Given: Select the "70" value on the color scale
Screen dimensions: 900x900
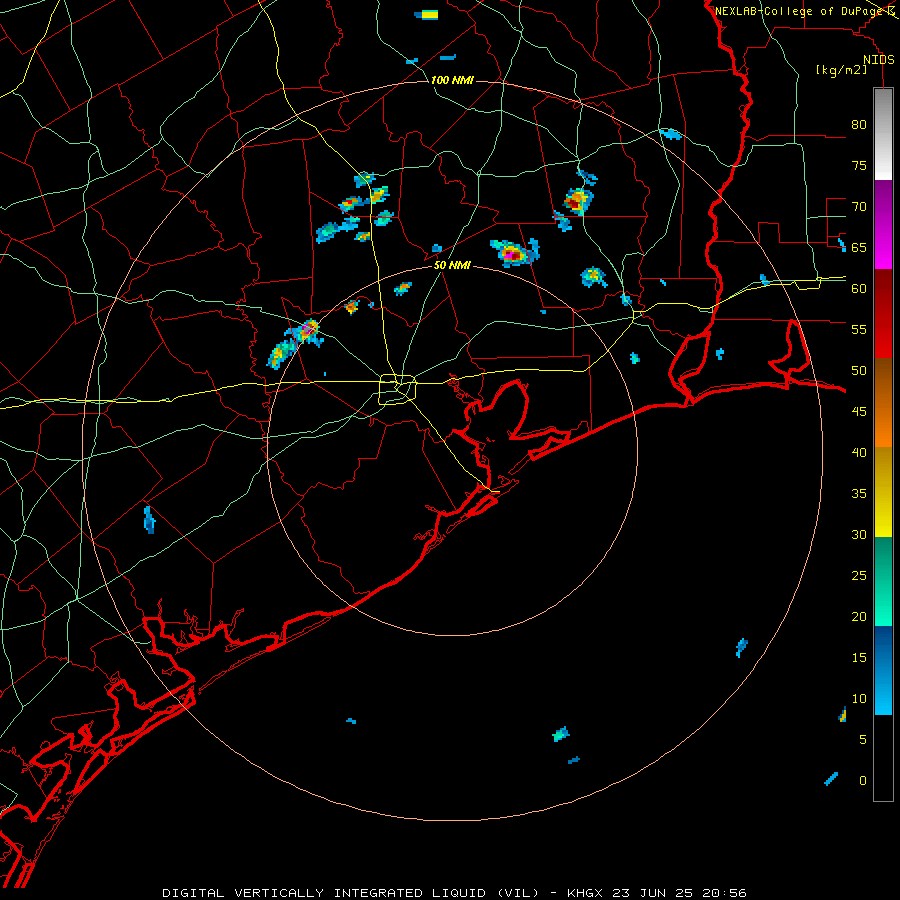Looking at the screenshot, I should (859, 207).
